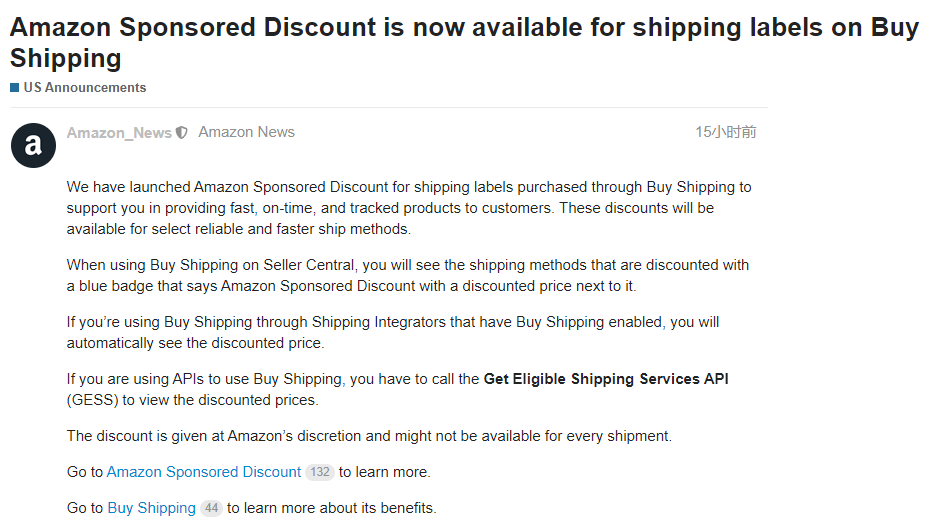Click the Amazon_News username
The width and height of the screenshot is (931, 520).
coord(119,133)
